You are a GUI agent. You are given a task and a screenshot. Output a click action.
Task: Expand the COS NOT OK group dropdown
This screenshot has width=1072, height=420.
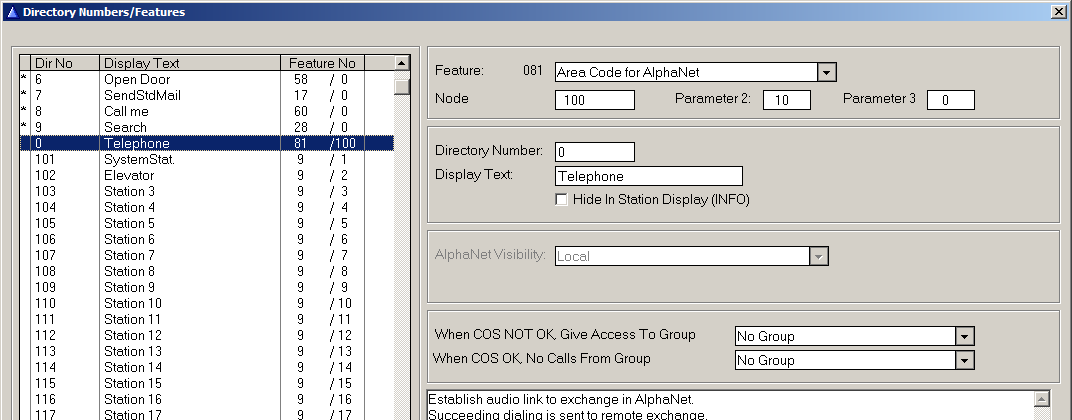964,336
